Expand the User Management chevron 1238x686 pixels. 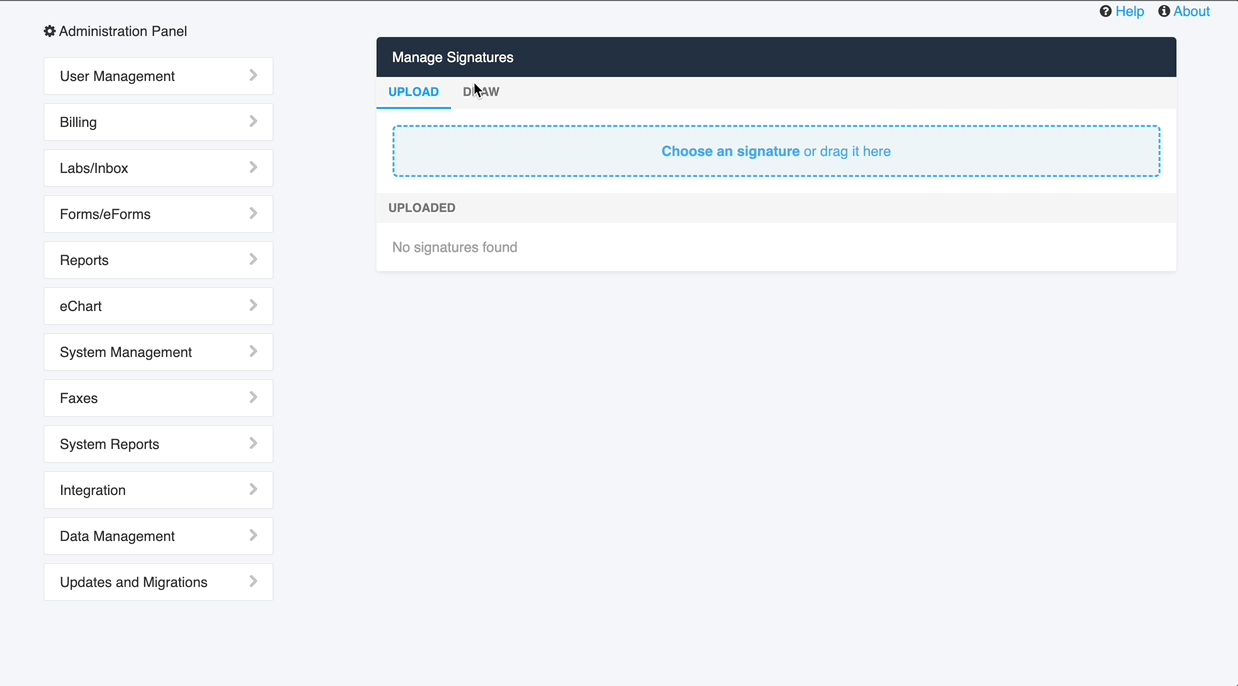pos(253,75)
